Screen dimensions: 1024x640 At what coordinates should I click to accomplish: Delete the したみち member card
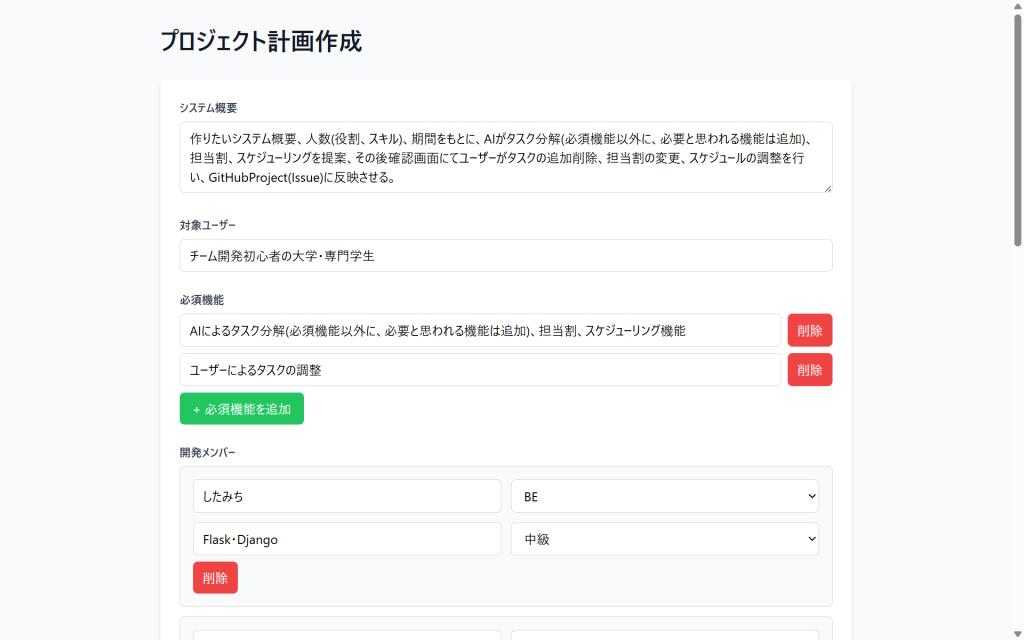point(215,578)
